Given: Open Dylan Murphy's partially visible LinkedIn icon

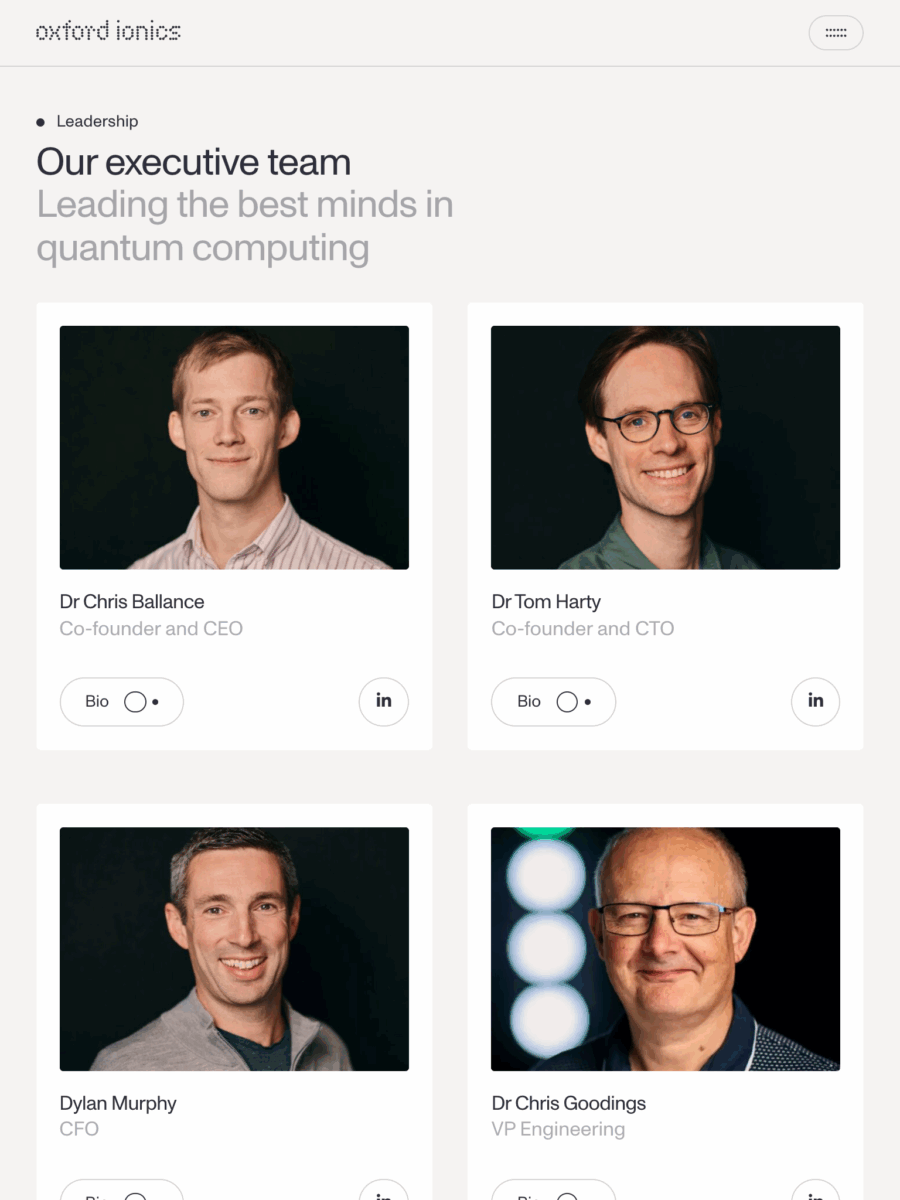Looking at the screenshot, I should click(384, 1190).
